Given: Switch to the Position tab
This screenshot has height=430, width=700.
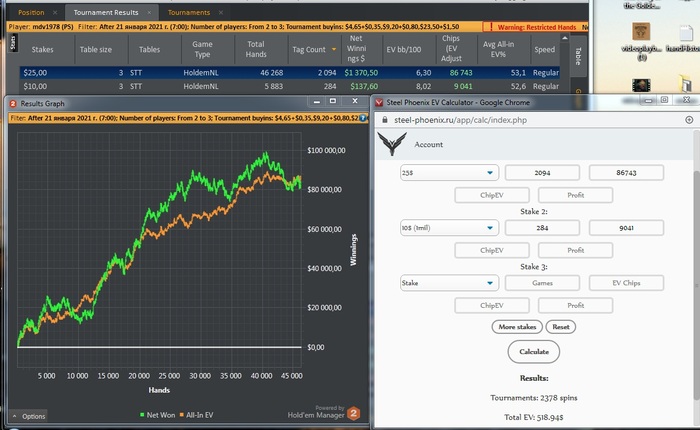Looking at the screenshot, I should tap(31, 13).
